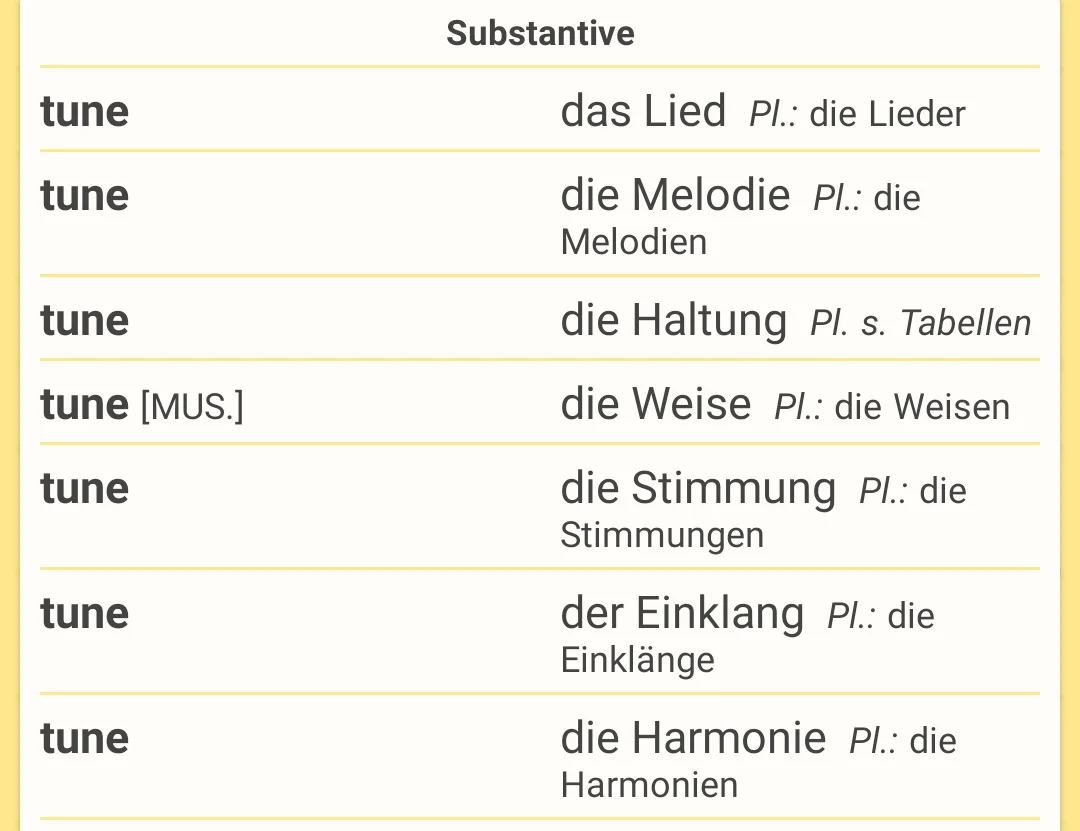The image size is (1080, 831).
Task: Select "tune" in the die Haltung row
Action: [x=85, y=321]
